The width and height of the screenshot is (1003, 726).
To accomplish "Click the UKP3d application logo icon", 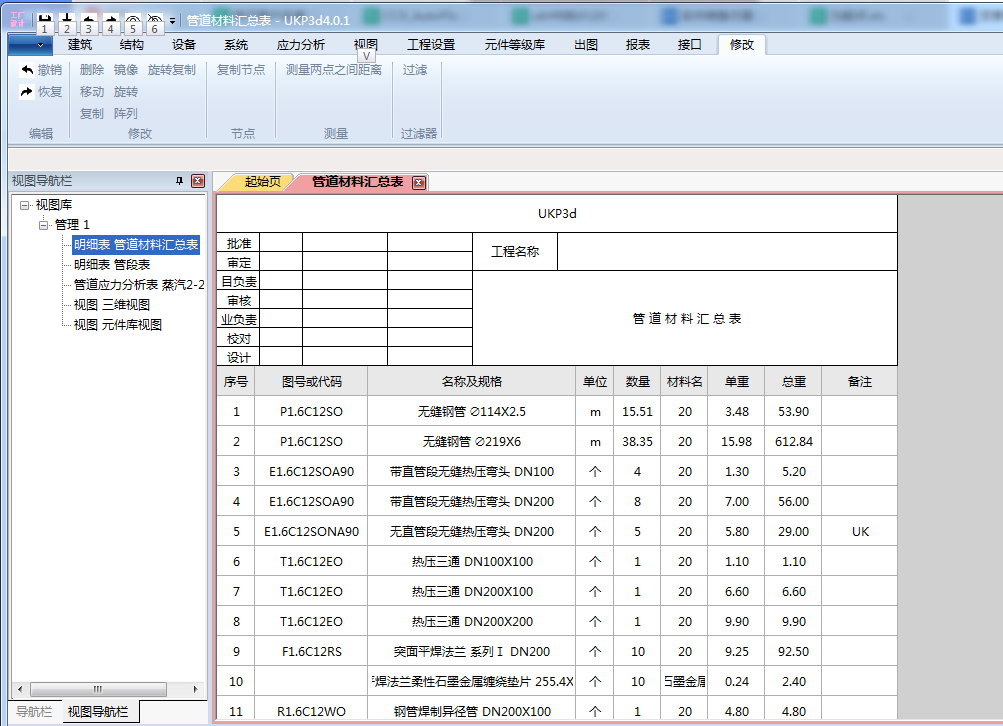I will pos(17,20).
